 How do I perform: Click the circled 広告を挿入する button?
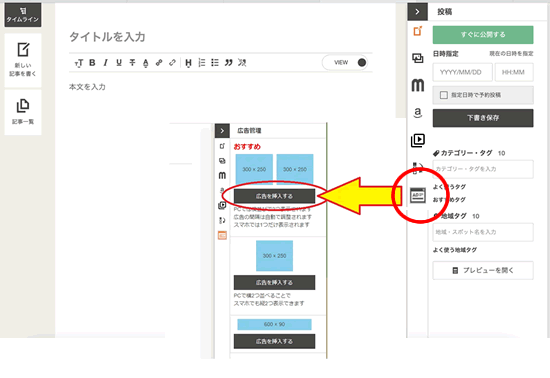tap(274, 196)
